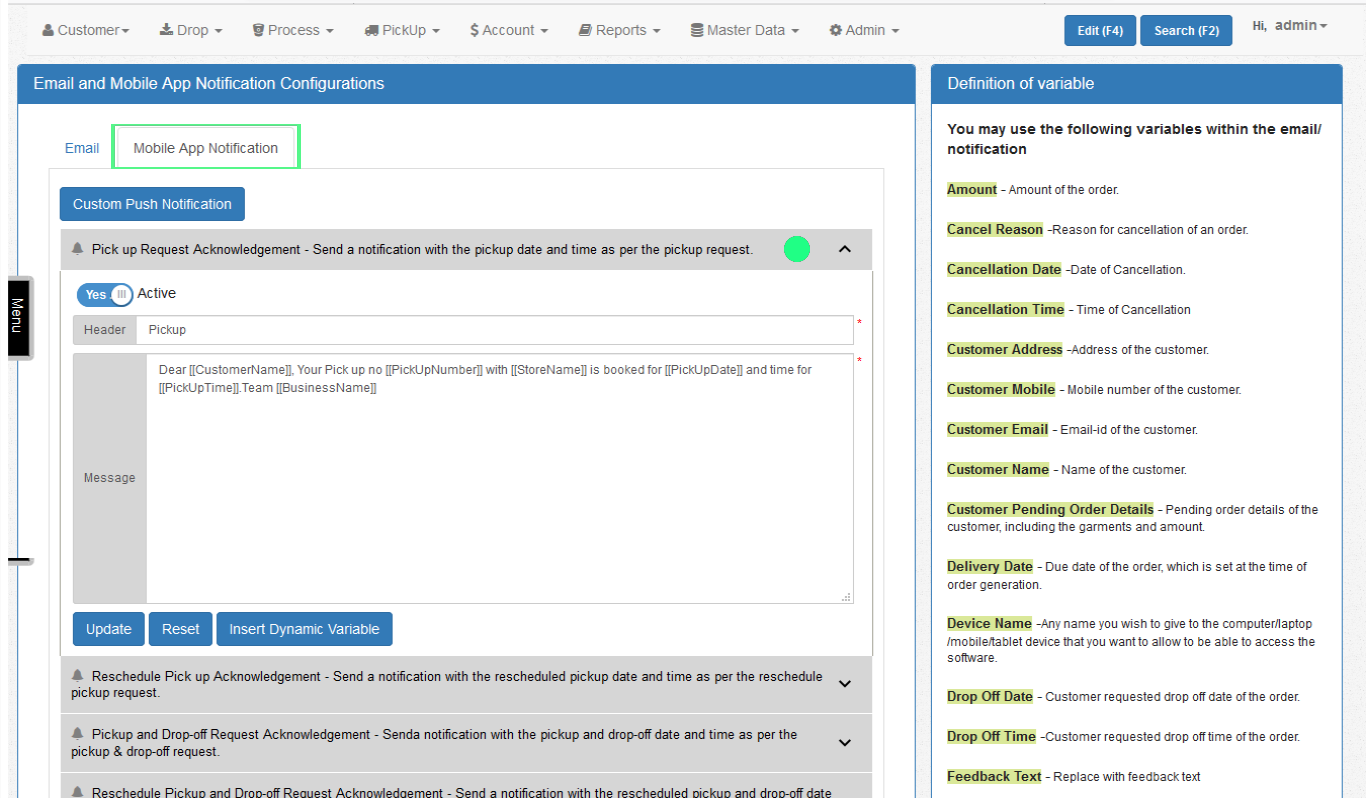Click Insert Dynamic Variable

[304, 629]
